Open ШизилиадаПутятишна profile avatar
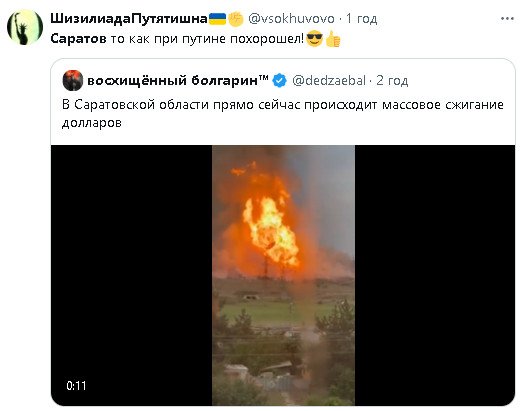 25,27
